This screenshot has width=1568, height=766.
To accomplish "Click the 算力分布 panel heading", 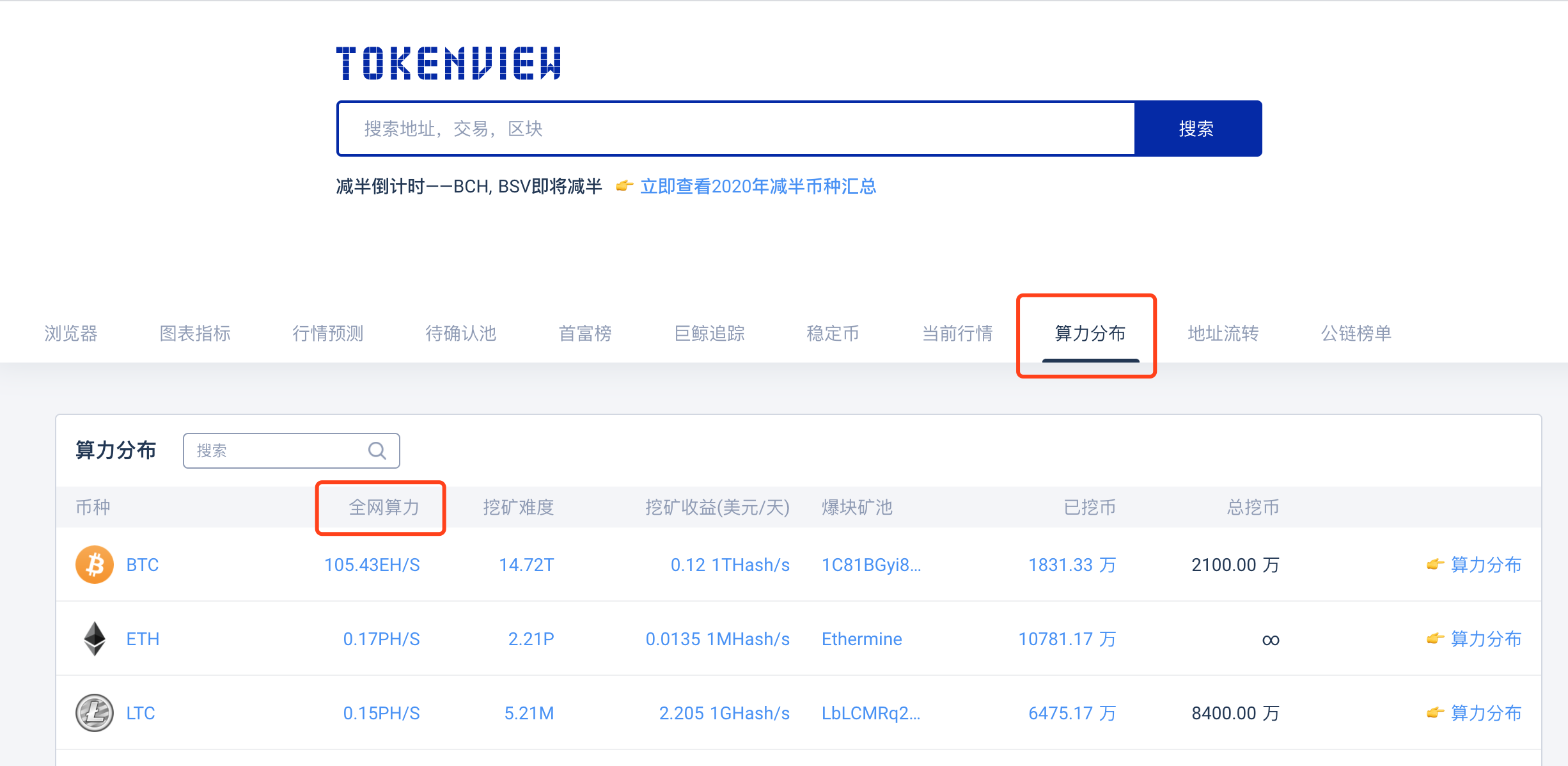I will tap(116, 450).
